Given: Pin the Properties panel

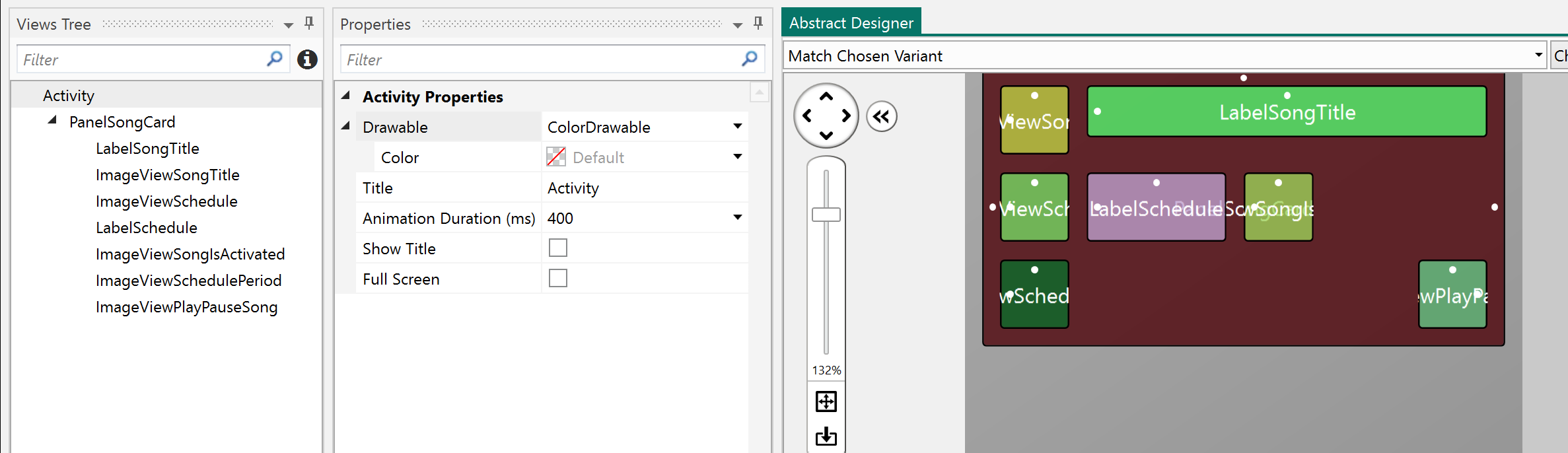Looking at the screenshot, I should pyautogui.click(x=758, y=24).
